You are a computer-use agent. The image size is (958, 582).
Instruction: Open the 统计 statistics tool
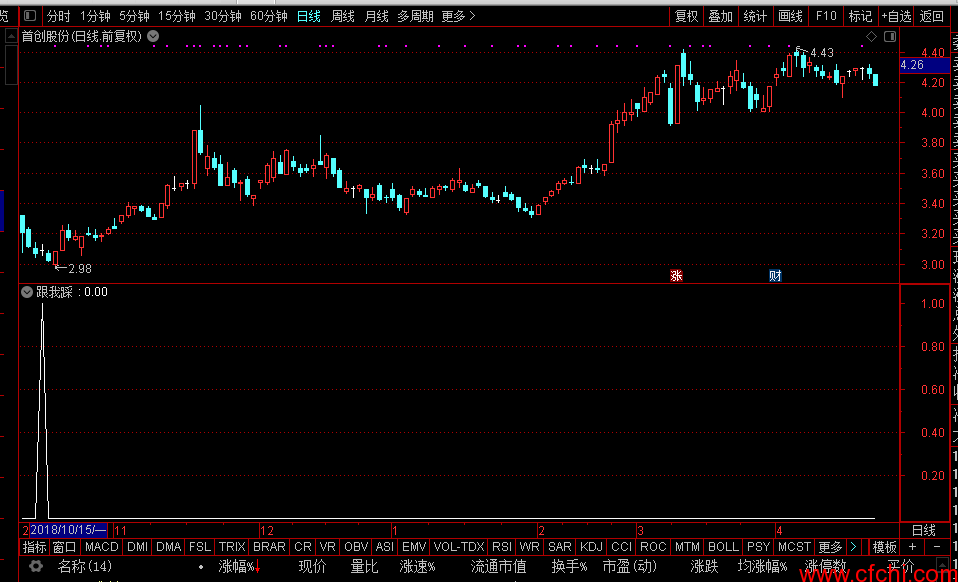[x=755, y=16]
